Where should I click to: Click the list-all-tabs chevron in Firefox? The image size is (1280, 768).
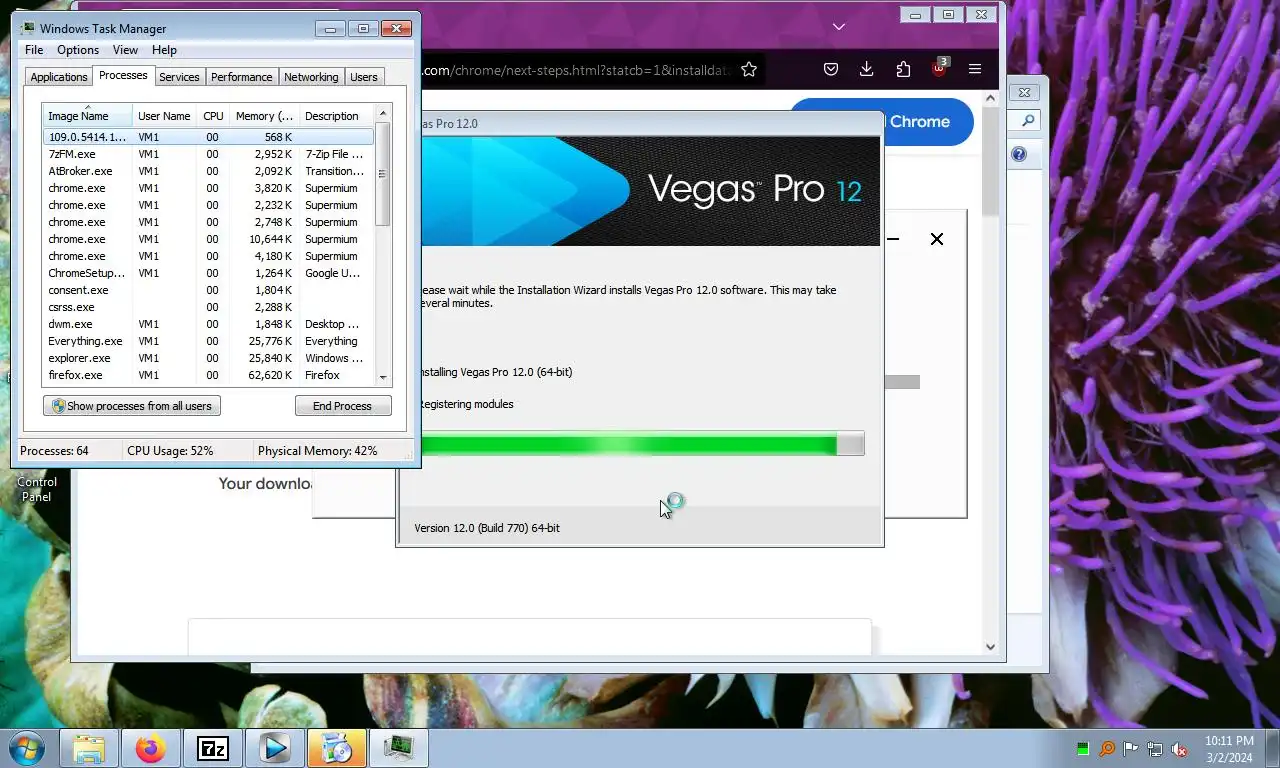pyautogui.click(x=839, y=27)
